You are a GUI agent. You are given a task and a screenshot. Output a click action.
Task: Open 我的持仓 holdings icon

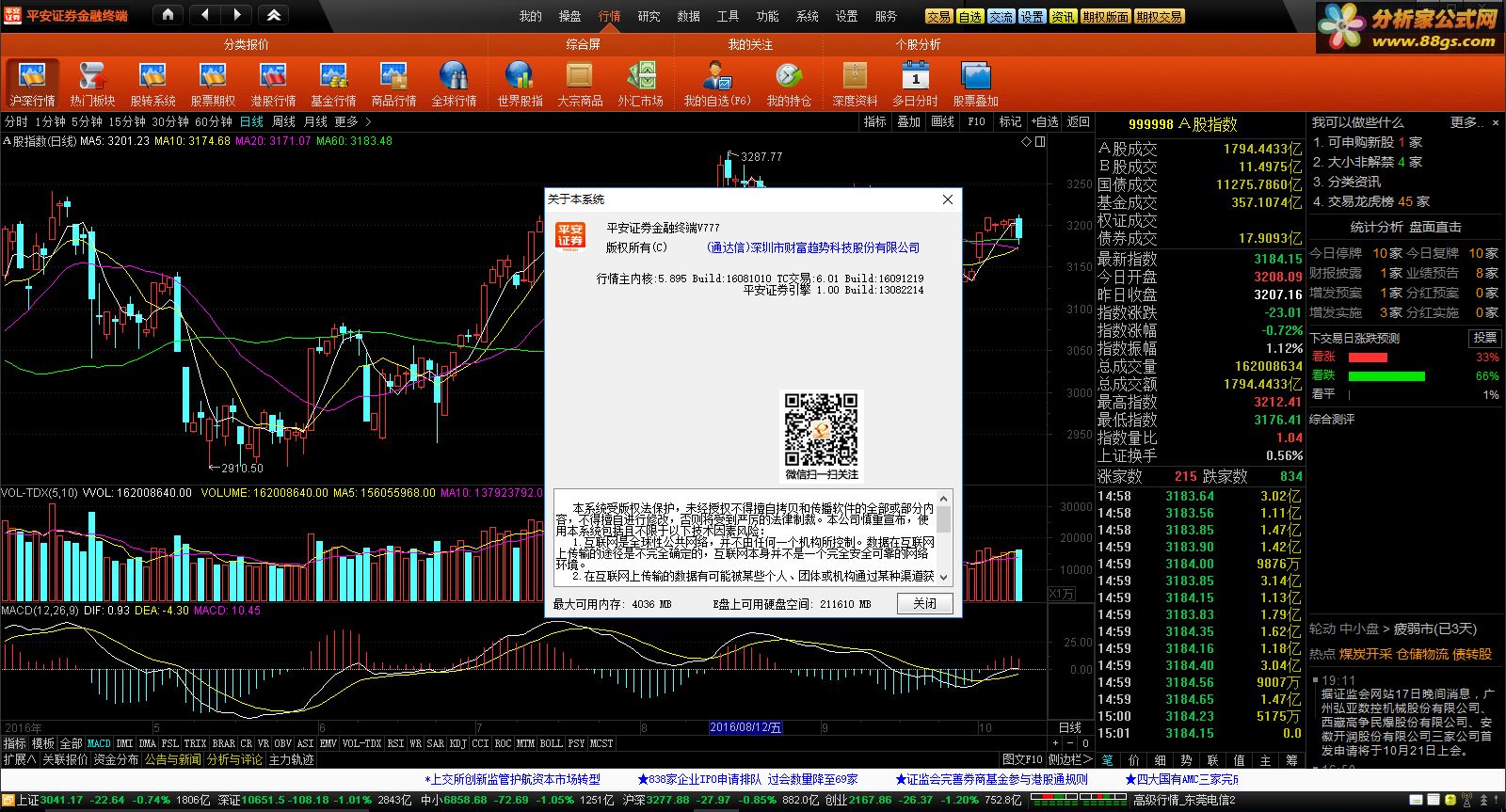pyautogui.click(x=789, y=84)
